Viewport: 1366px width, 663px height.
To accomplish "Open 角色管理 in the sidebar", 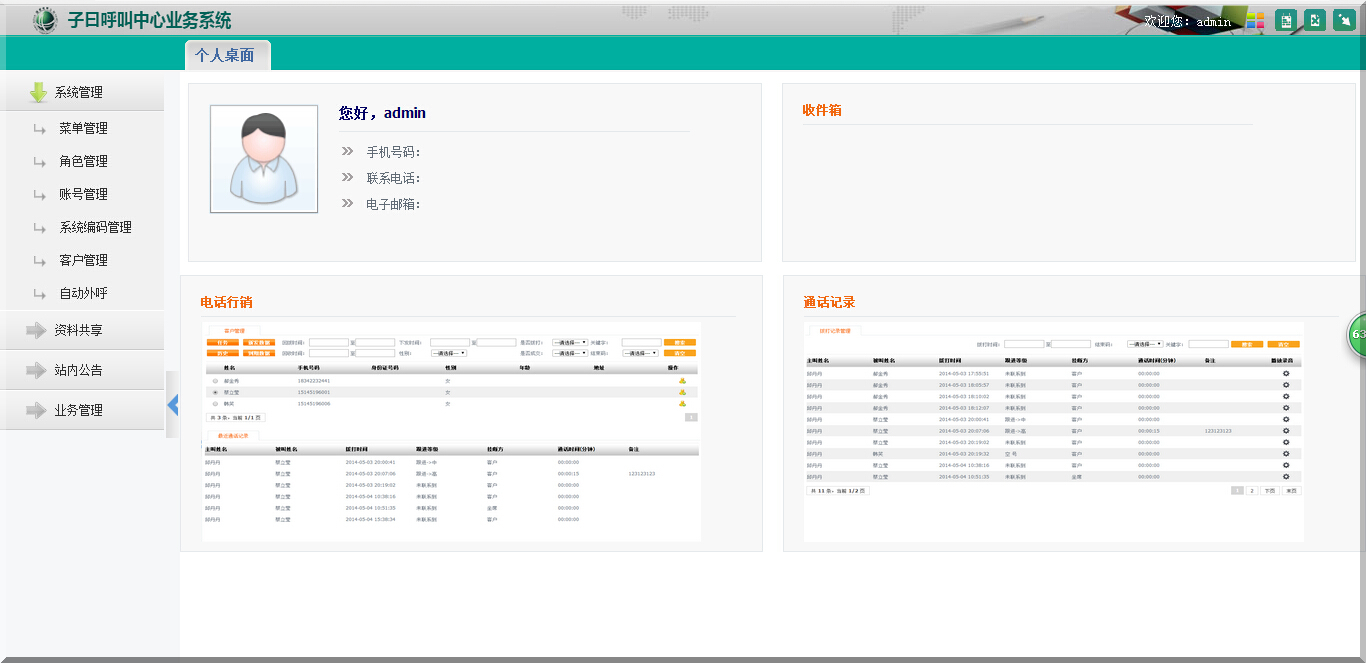I will pyautogui.click(x=83, y=161).
